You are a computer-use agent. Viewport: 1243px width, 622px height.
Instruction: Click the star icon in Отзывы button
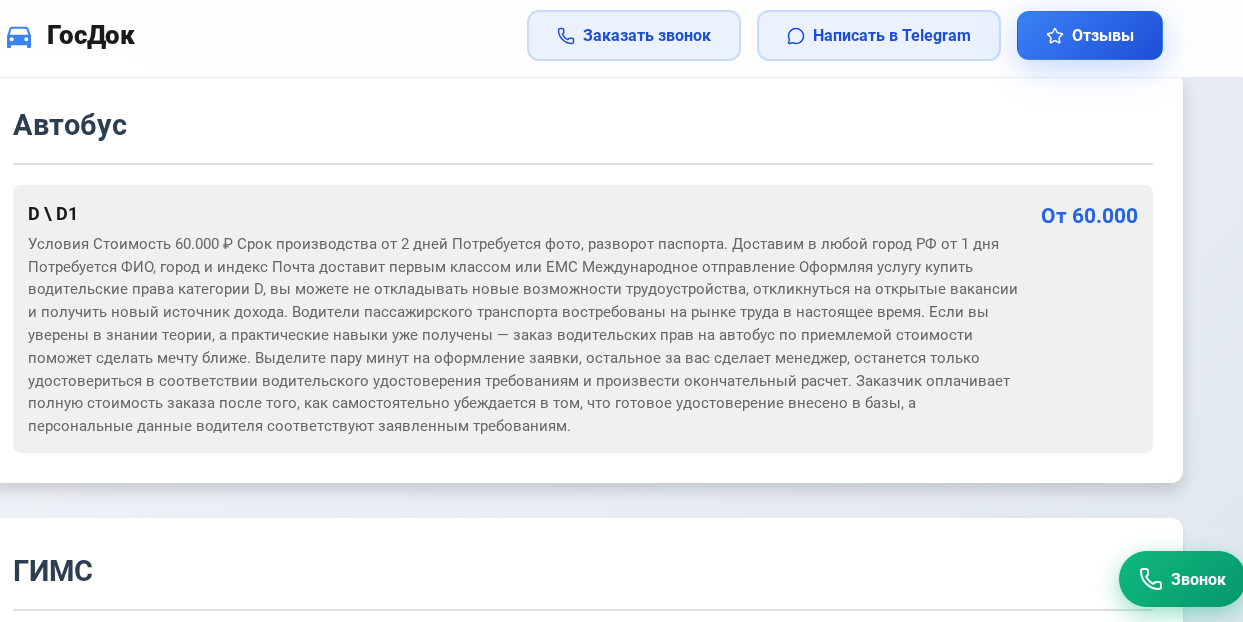tap(1055, 36)
